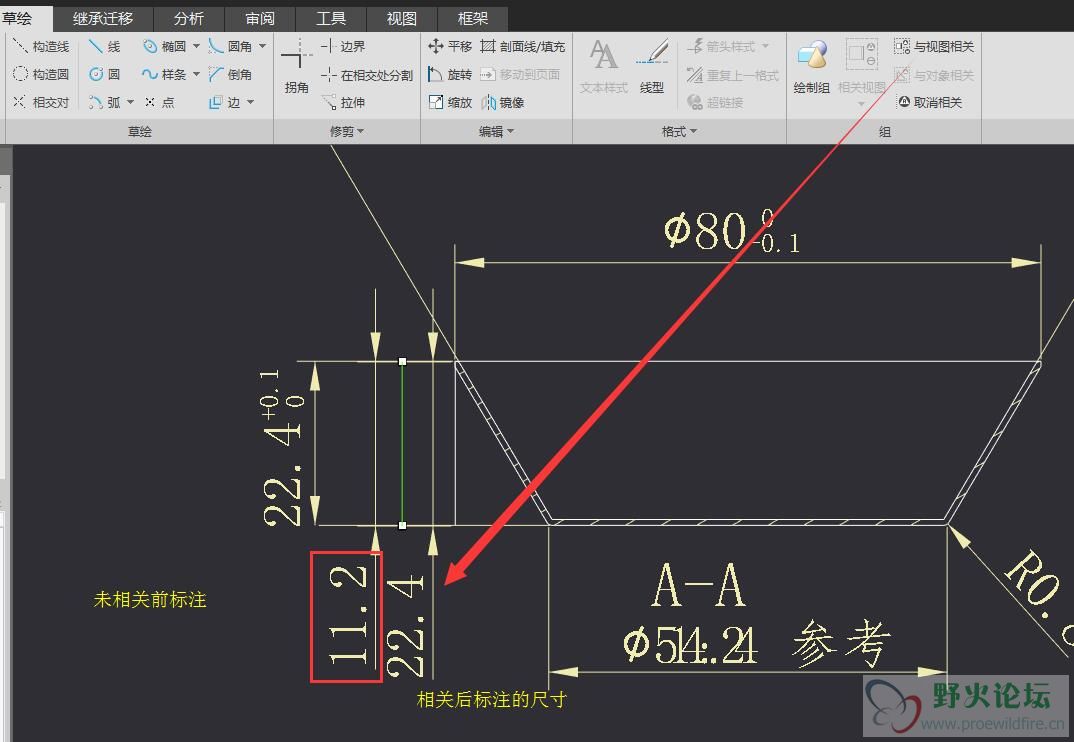Click 在相交处分割 divide at intersection
The width and height of the screenshot is (1074, 742).
pos(367,75)
